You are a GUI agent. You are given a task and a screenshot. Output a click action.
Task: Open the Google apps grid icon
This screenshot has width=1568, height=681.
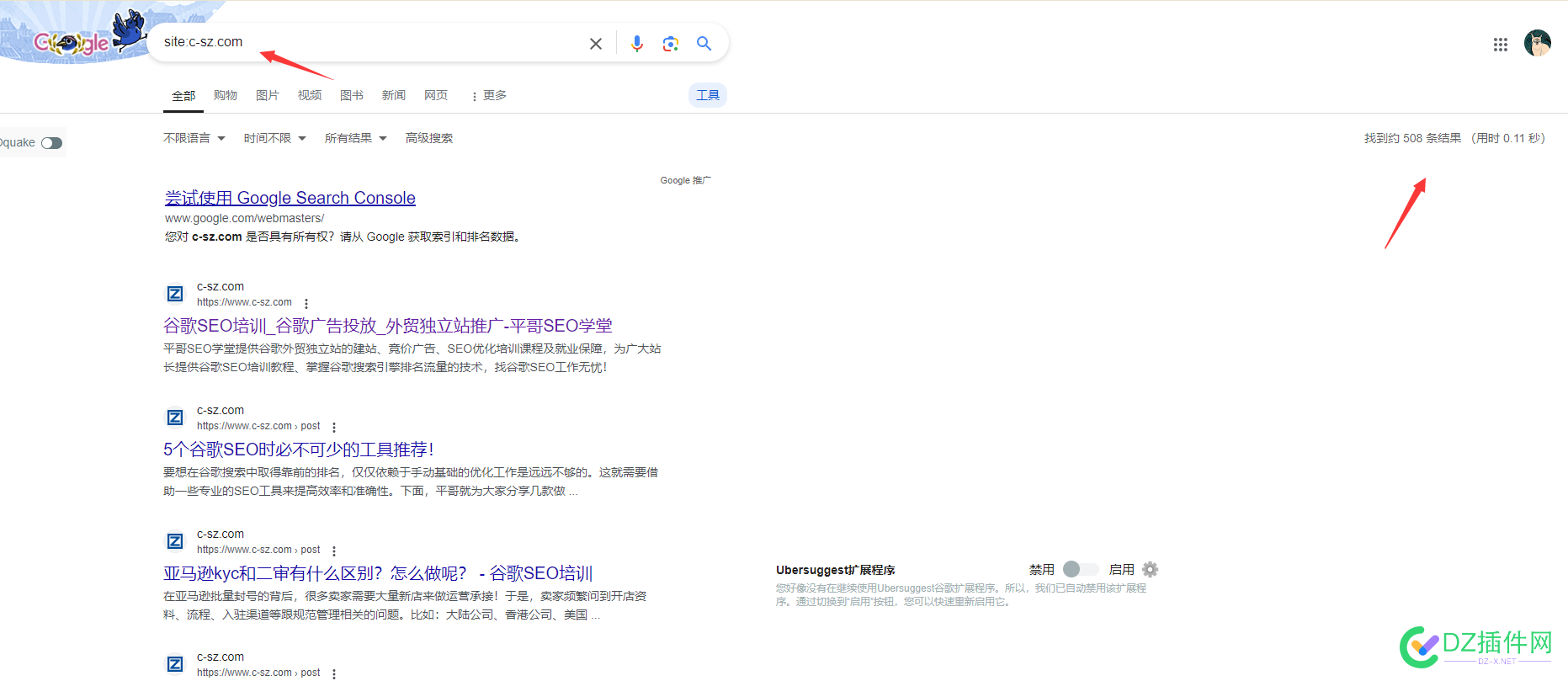tap(1501, 45)
